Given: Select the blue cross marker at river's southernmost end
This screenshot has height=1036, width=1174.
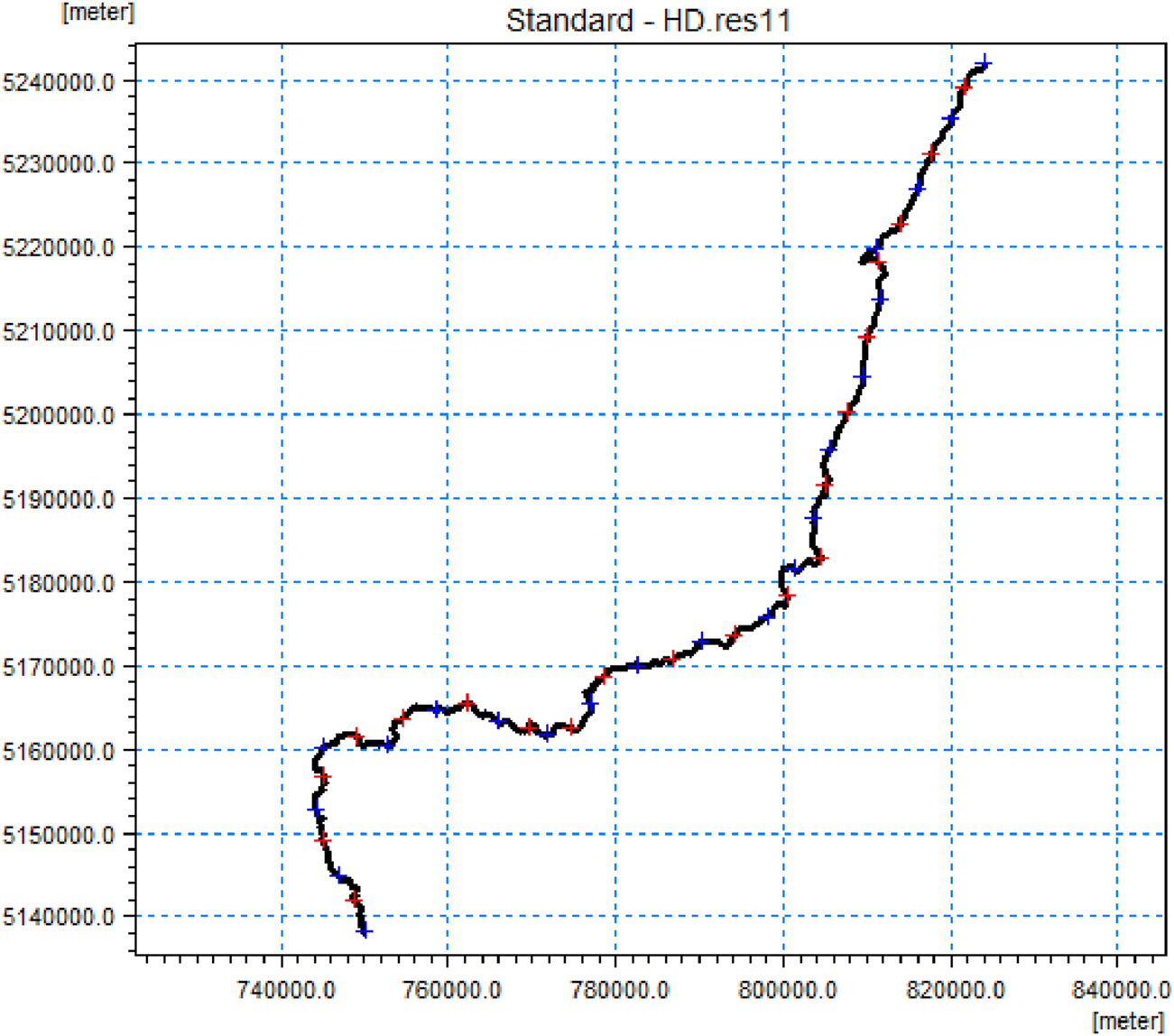Looking at the screenshot, I should pos(365,931).
